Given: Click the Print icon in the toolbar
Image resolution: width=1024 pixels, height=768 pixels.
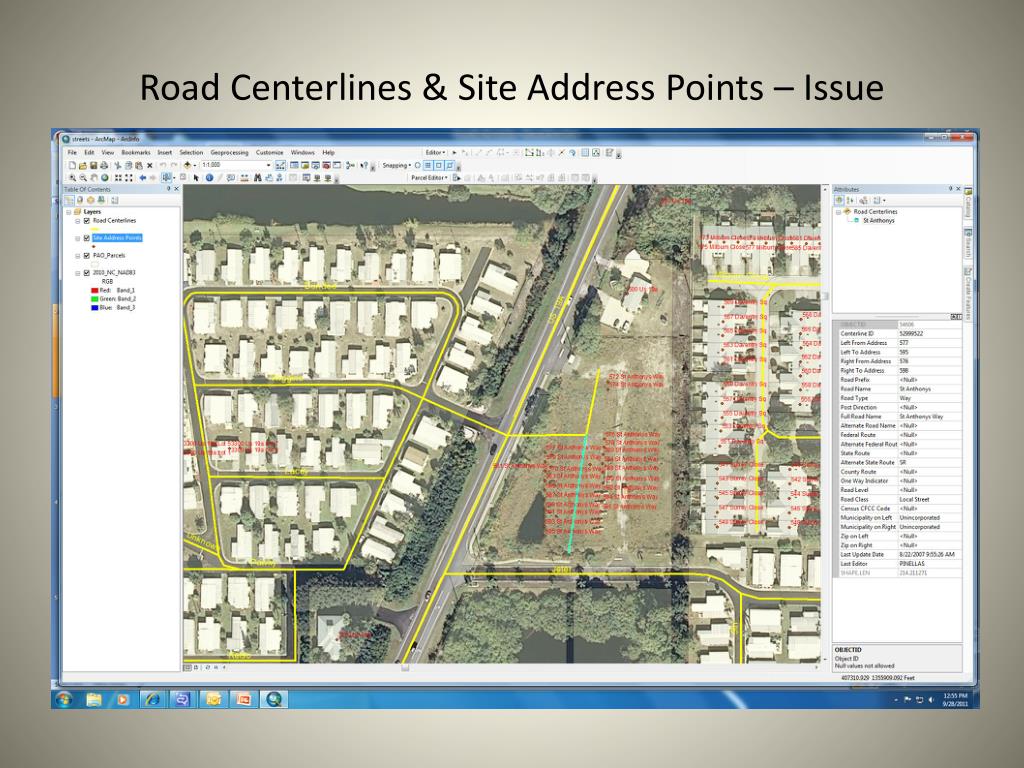Looking at the screenshot, I should (x=103, y=166).
